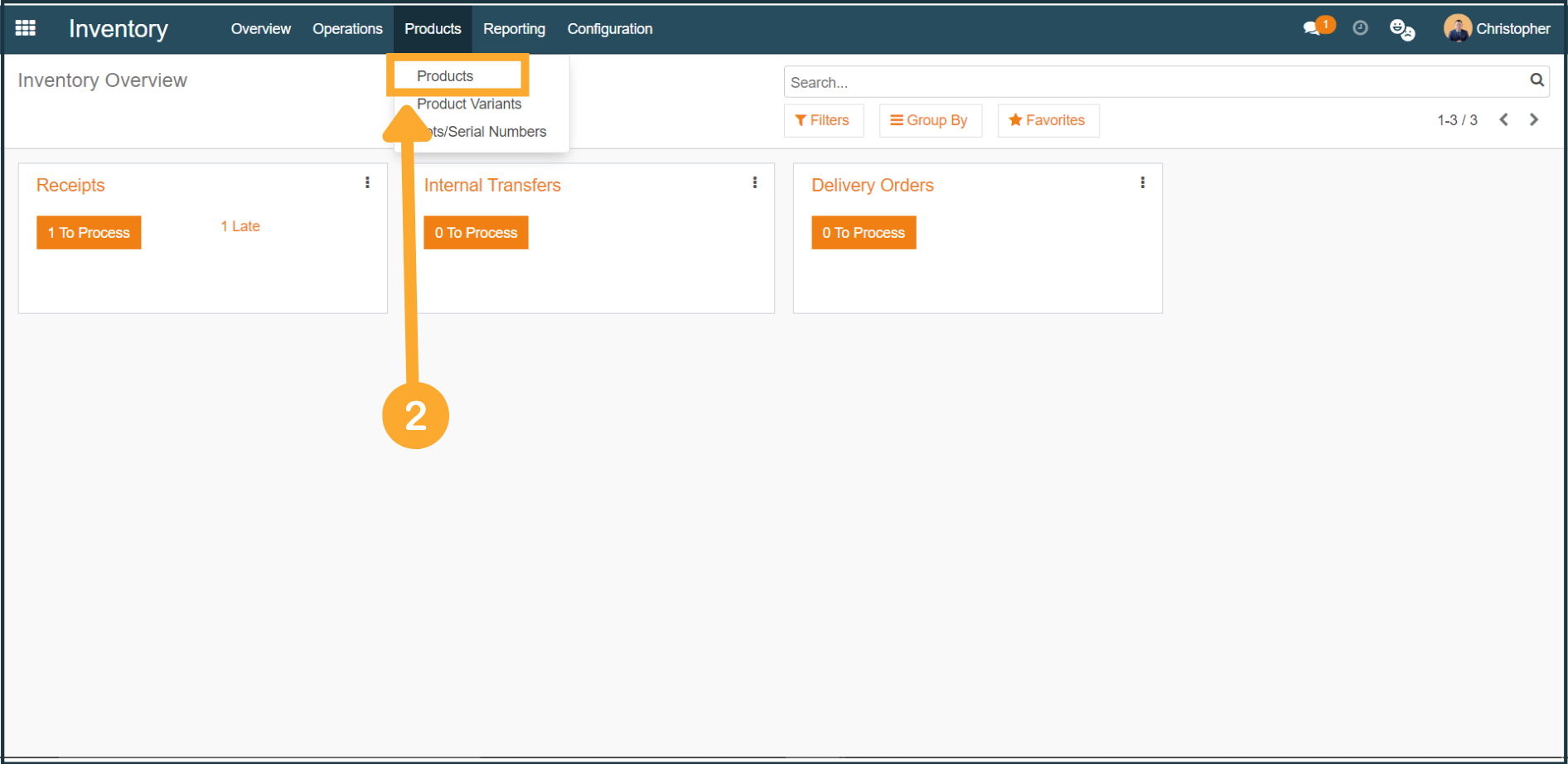Image resolution: width=1568 pixels, height=764 pixels.
Task: Click 1 To Process button in Receipts
Action: (89, 233)
